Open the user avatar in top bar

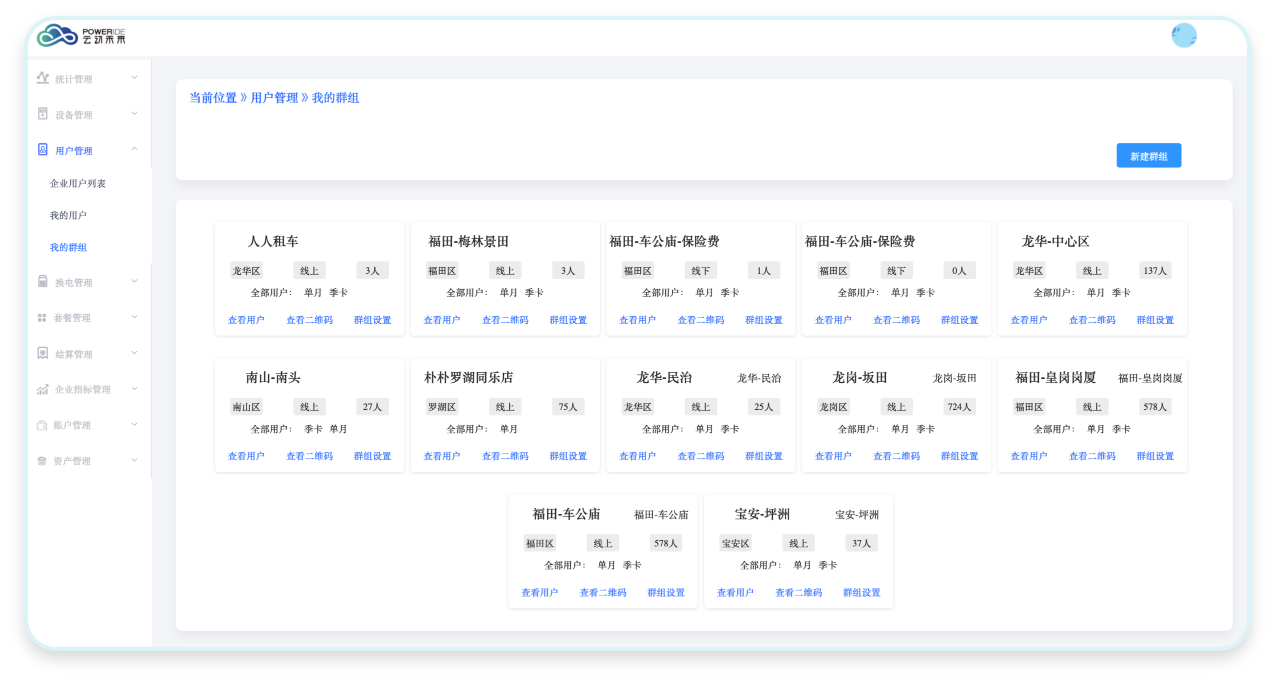pos(1184,36)
